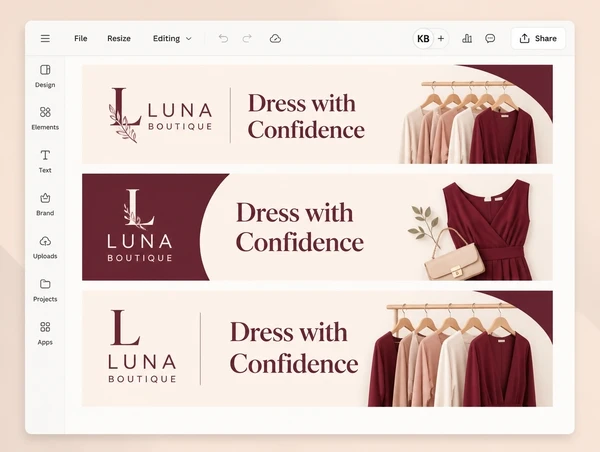Click the Share button
Image resolution: width=600 pixels, height=452 pixels.
point(538,38)
